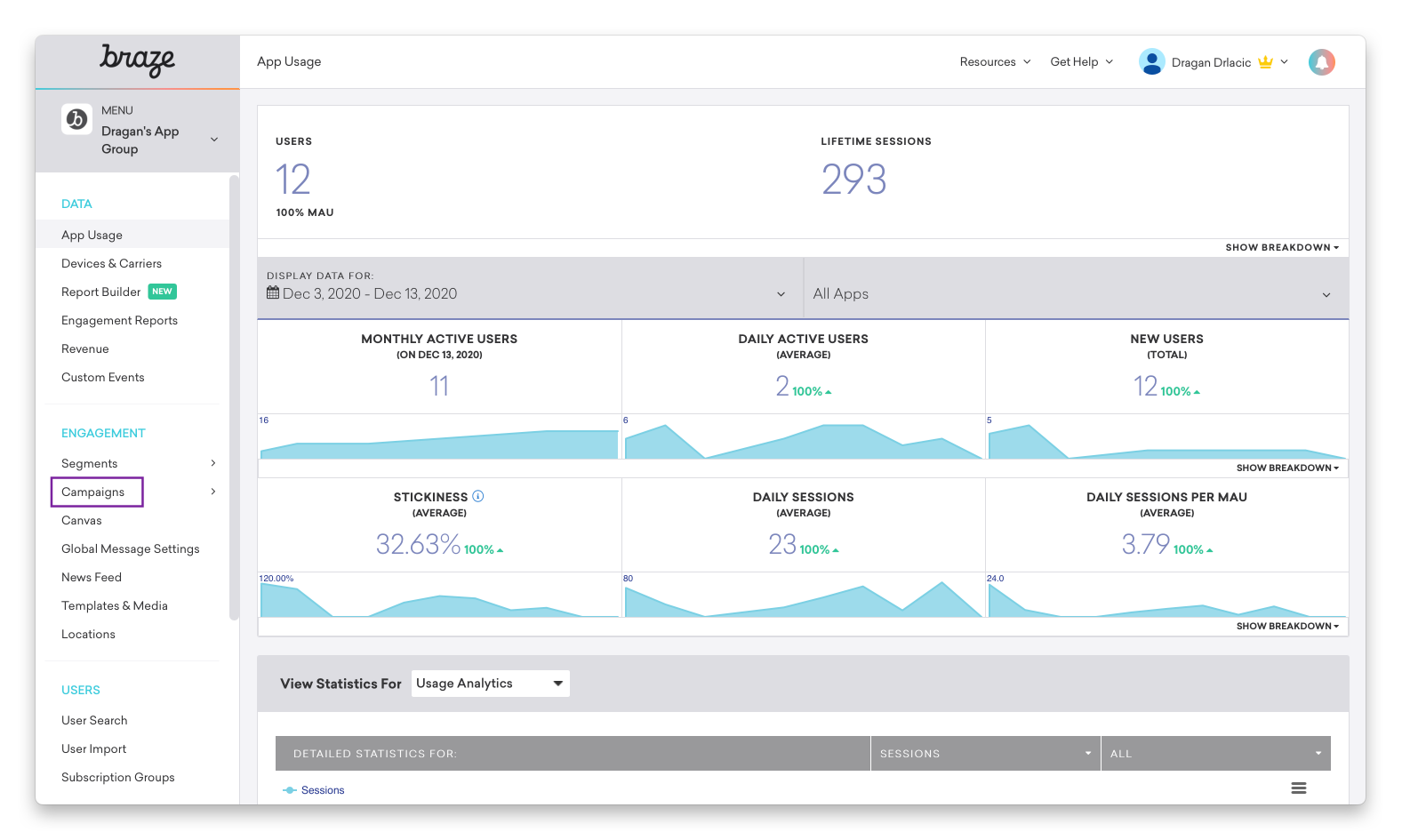Open News Feed

[x=91, y=577]
